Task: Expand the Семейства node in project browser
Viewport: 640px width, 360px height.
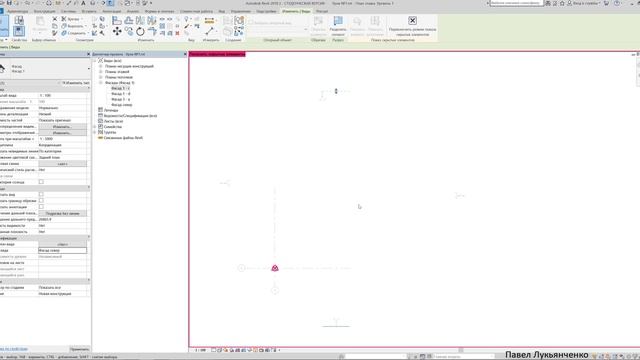Action: click(x=95, y=127)
